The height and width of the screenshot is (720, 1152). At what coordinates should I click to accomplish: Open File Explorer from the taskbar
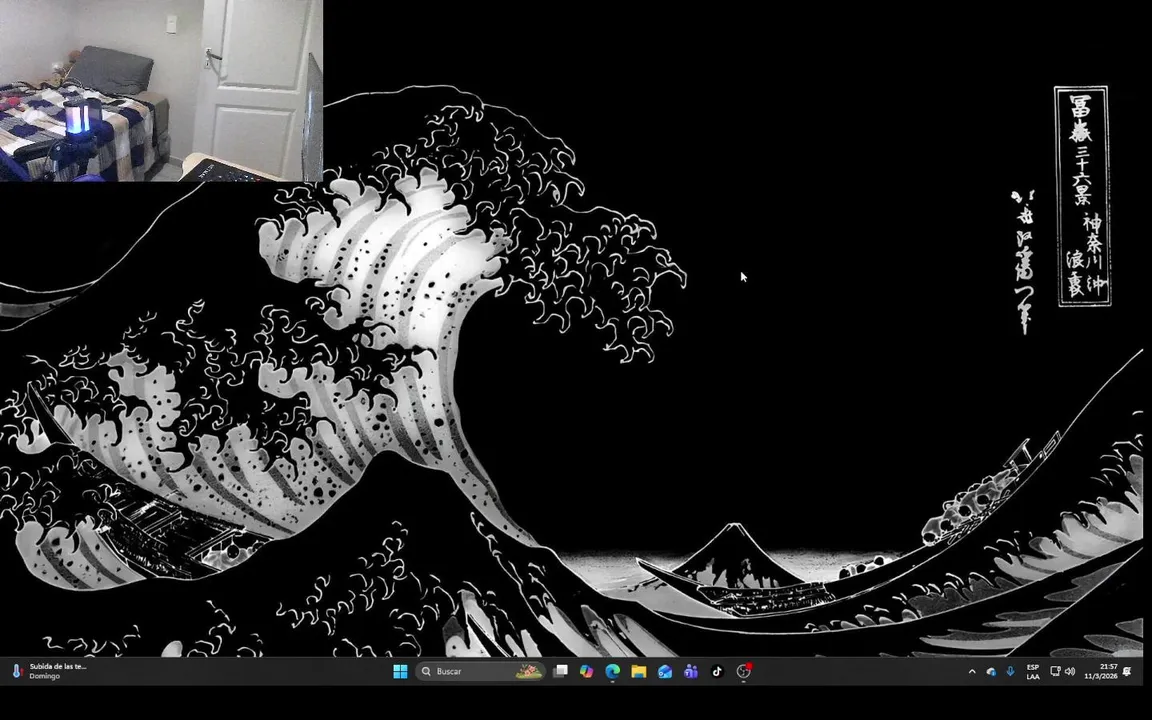pyautogui.click(x=638, y=672)
